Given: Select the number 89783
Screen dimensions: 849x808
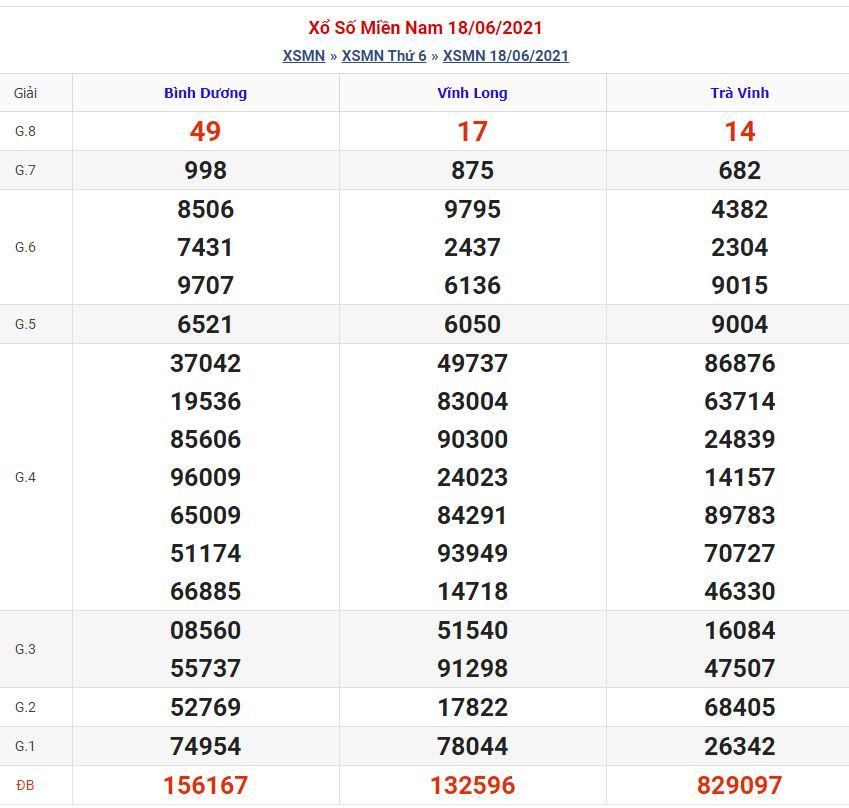Looking at the screenshot, I should click(740, 515).
